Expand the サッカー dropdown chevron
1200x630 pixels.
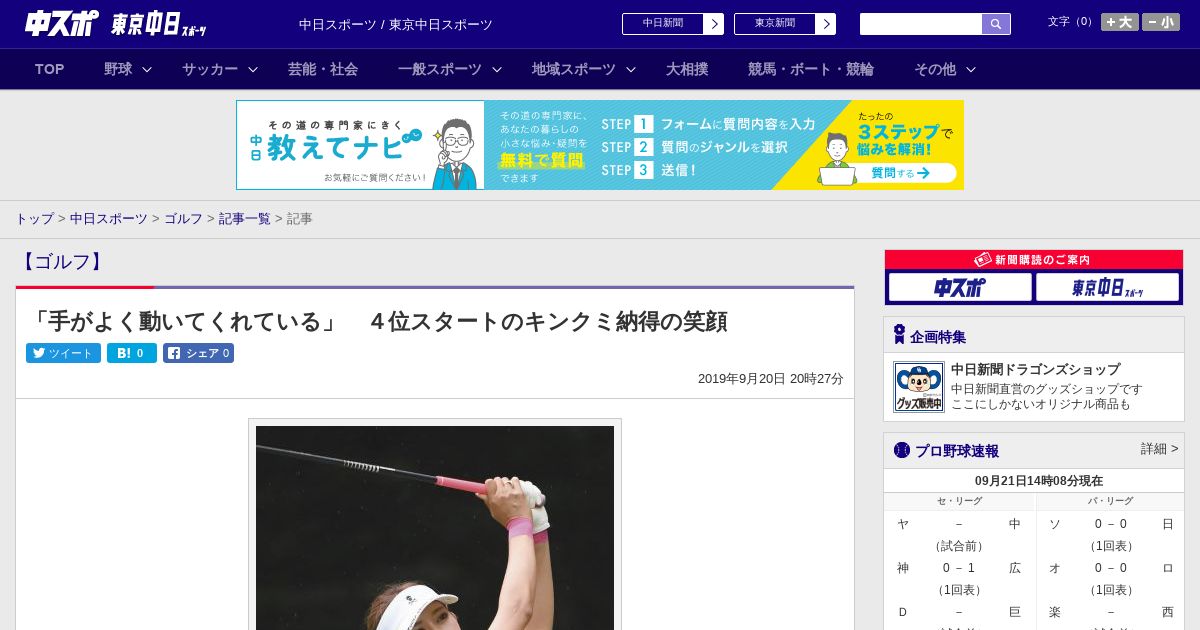(x=253, y=69)
